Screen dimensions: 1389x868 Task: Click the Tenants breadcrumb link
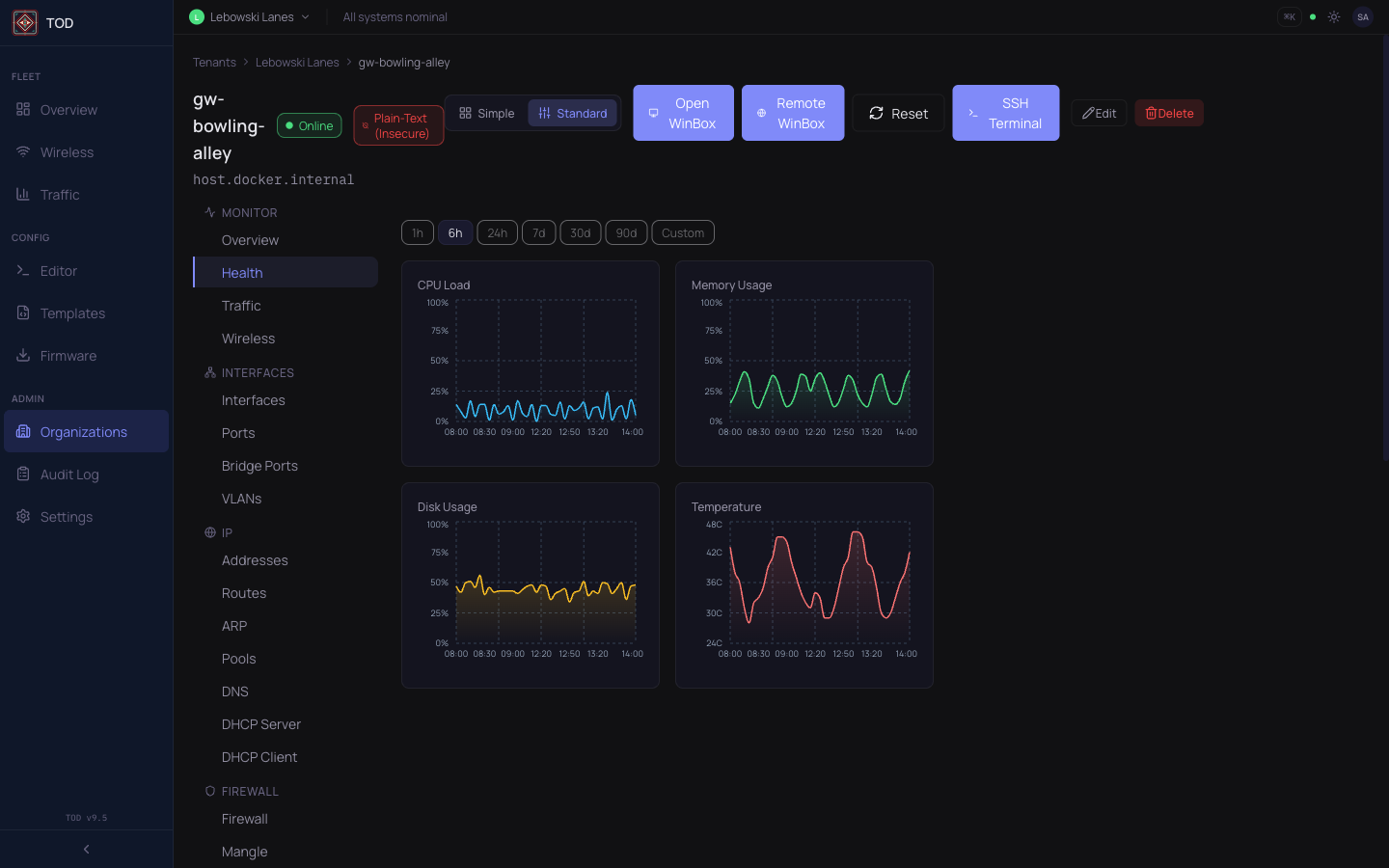(x=214, y=62)
